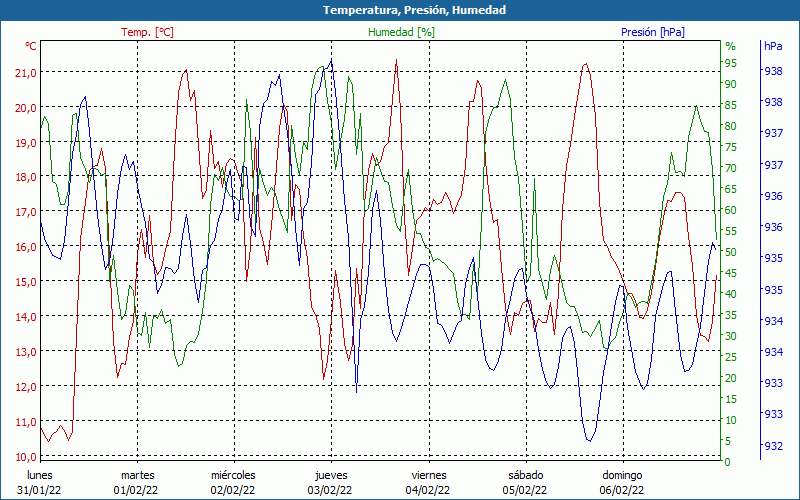Click the 85 humidity axis value
Viewport: 800px width, 500px height.
point(731,105)
